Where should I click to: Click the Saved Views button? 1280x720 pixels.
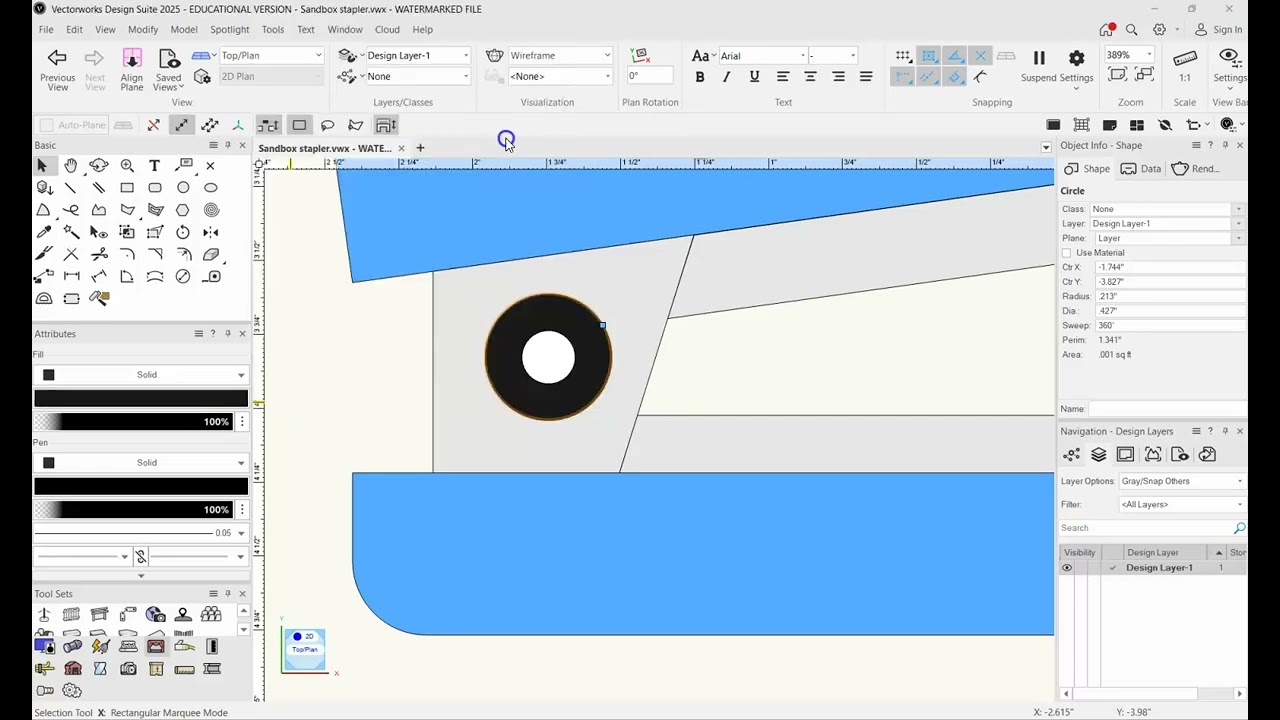click(x=168, y=69)
